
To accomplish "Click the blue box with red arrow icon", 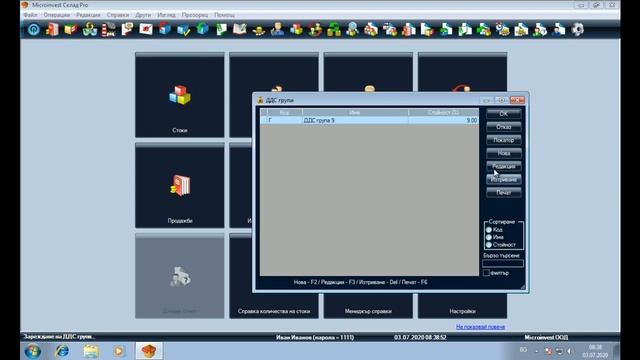I will pyautogui.click(x=165, y=29).
